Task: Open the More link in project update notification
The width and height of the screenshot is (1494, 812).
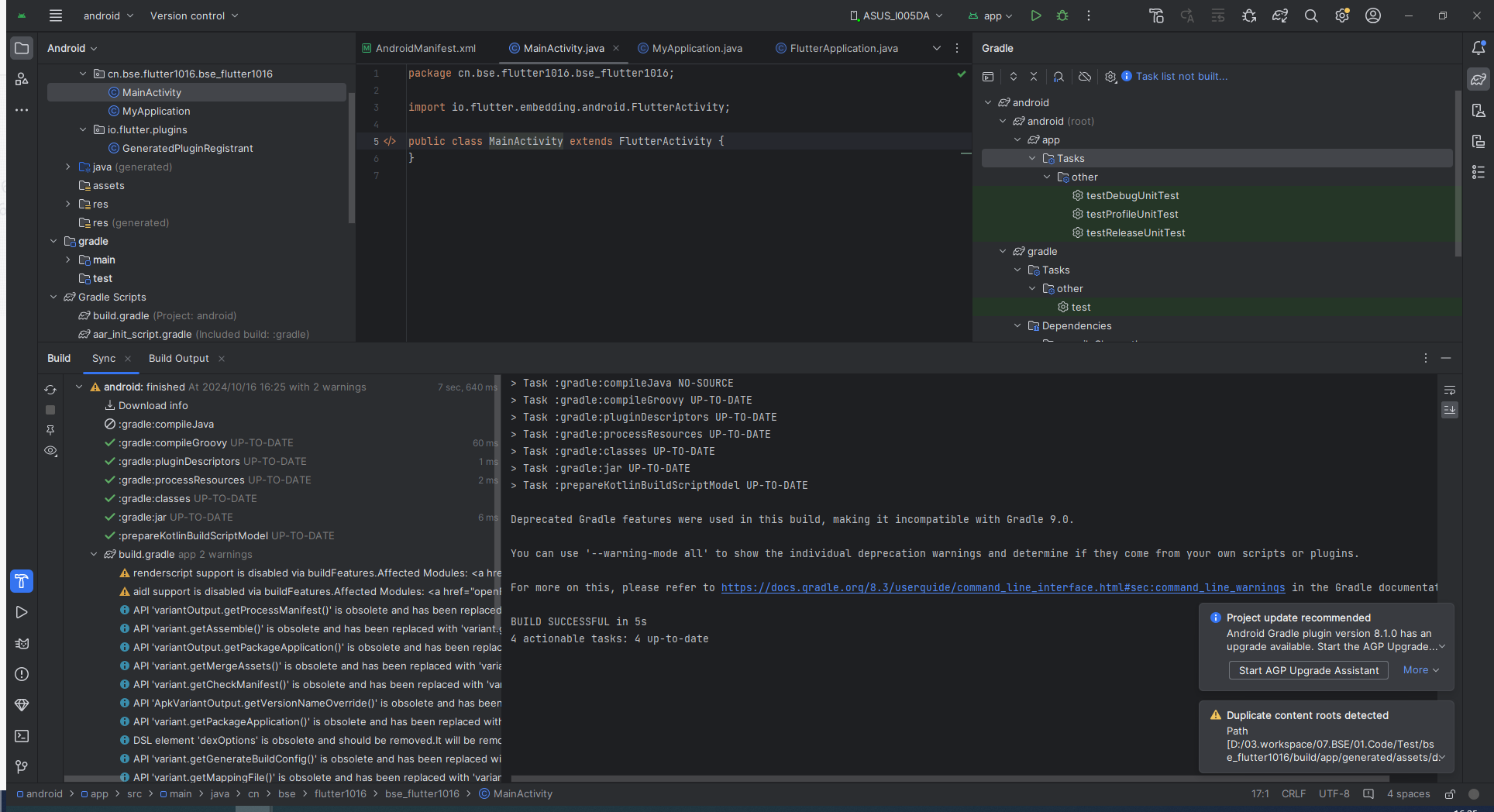Action: pos(1421,670)
